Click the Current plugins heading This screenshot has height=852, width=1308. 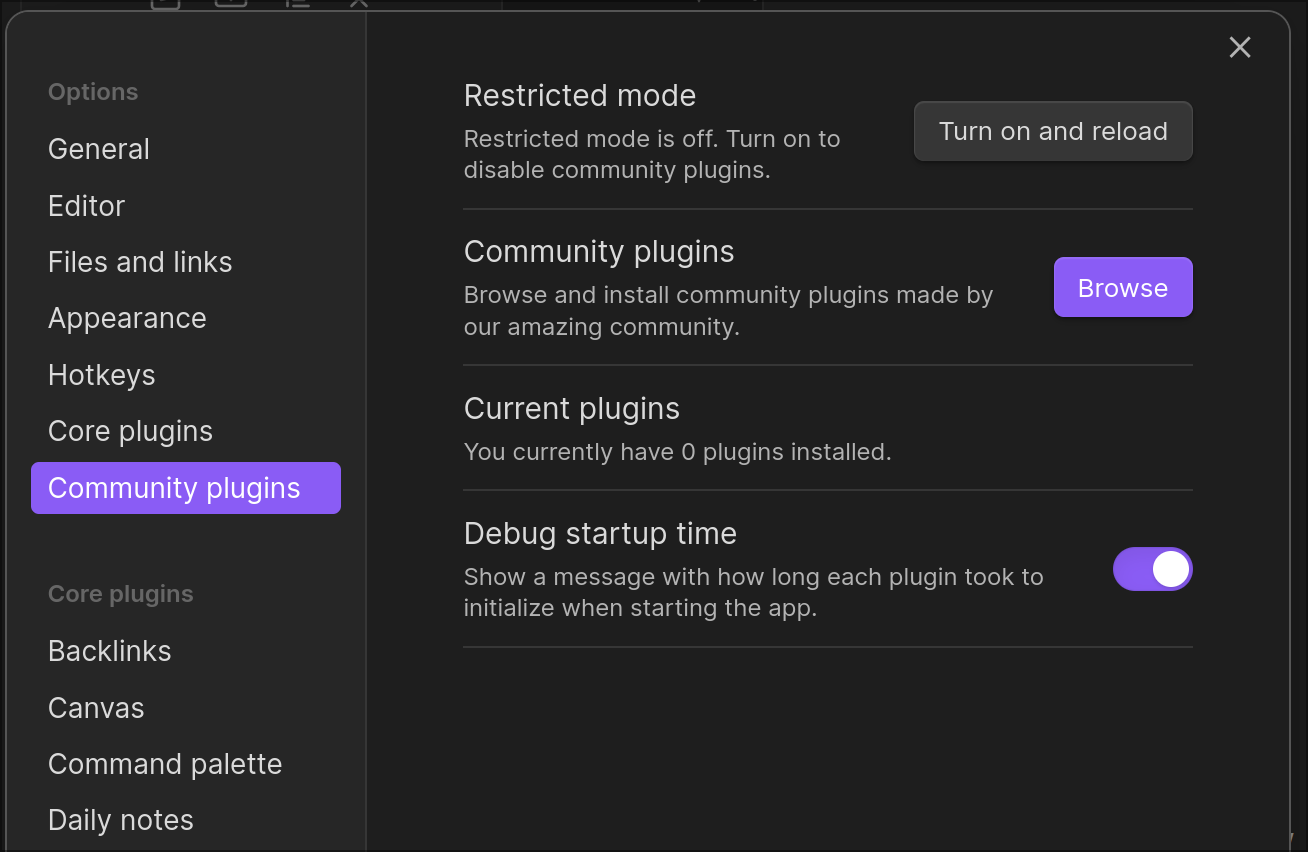[x=572, y=409]
